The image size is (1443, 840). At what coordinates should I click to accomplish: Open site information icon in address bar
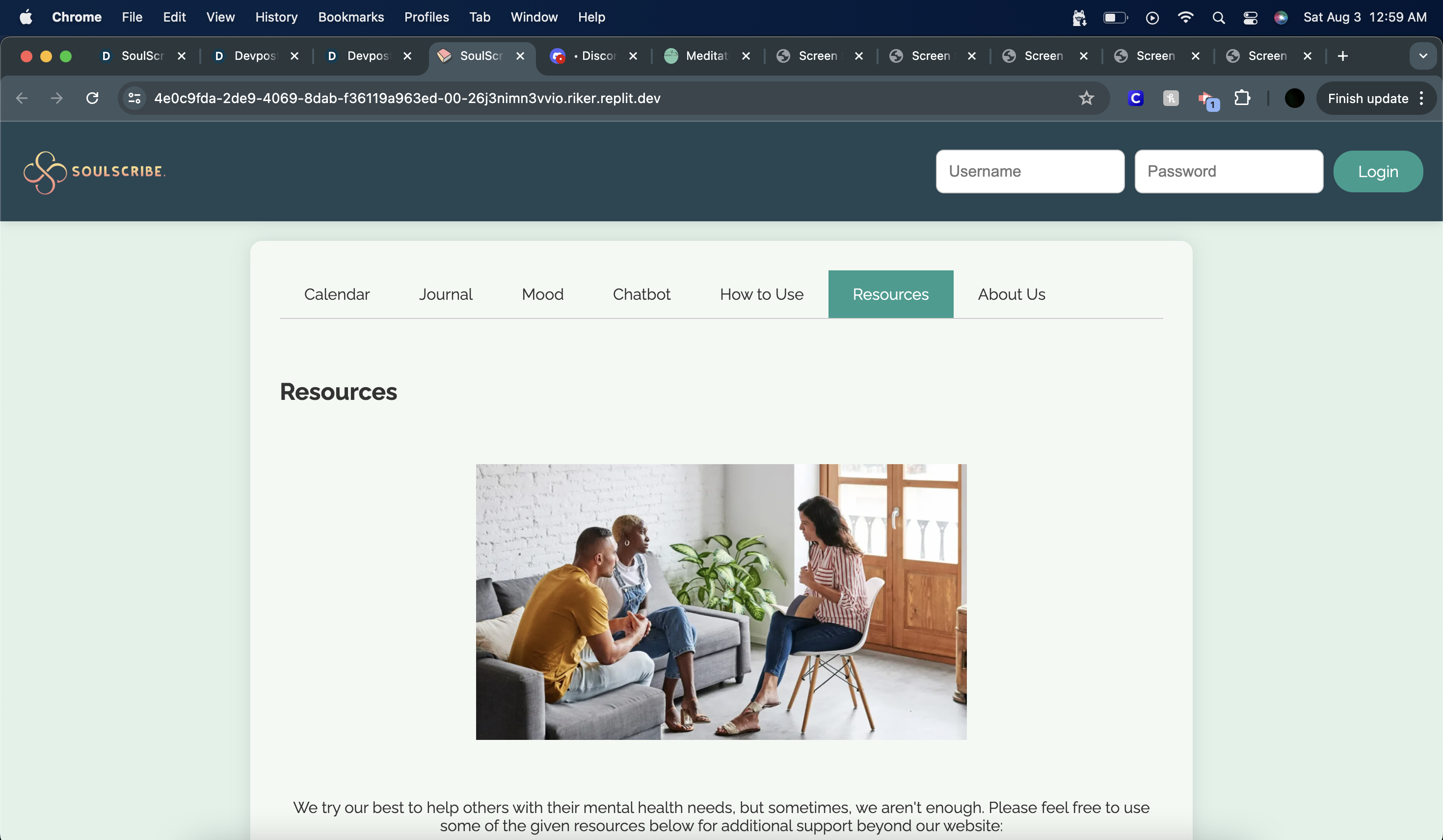pos(134,99)
